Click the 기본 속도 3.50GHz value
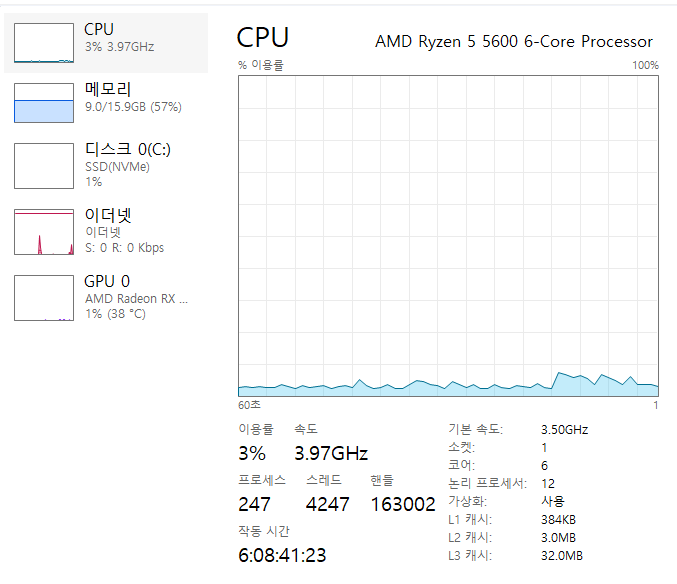This screenshot has height=584, width=677. point(564,429)
